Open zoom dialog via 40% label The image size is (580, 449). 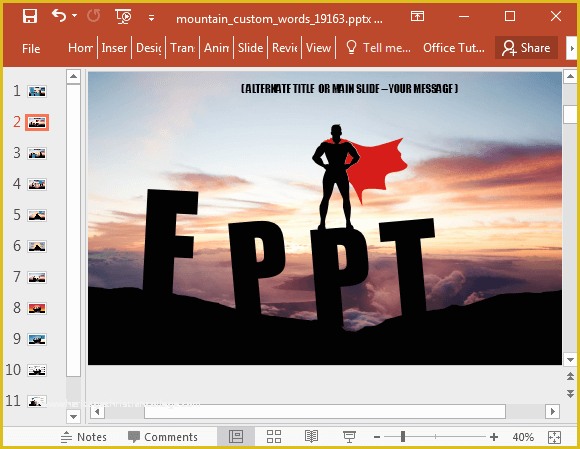tap(523, 437)
